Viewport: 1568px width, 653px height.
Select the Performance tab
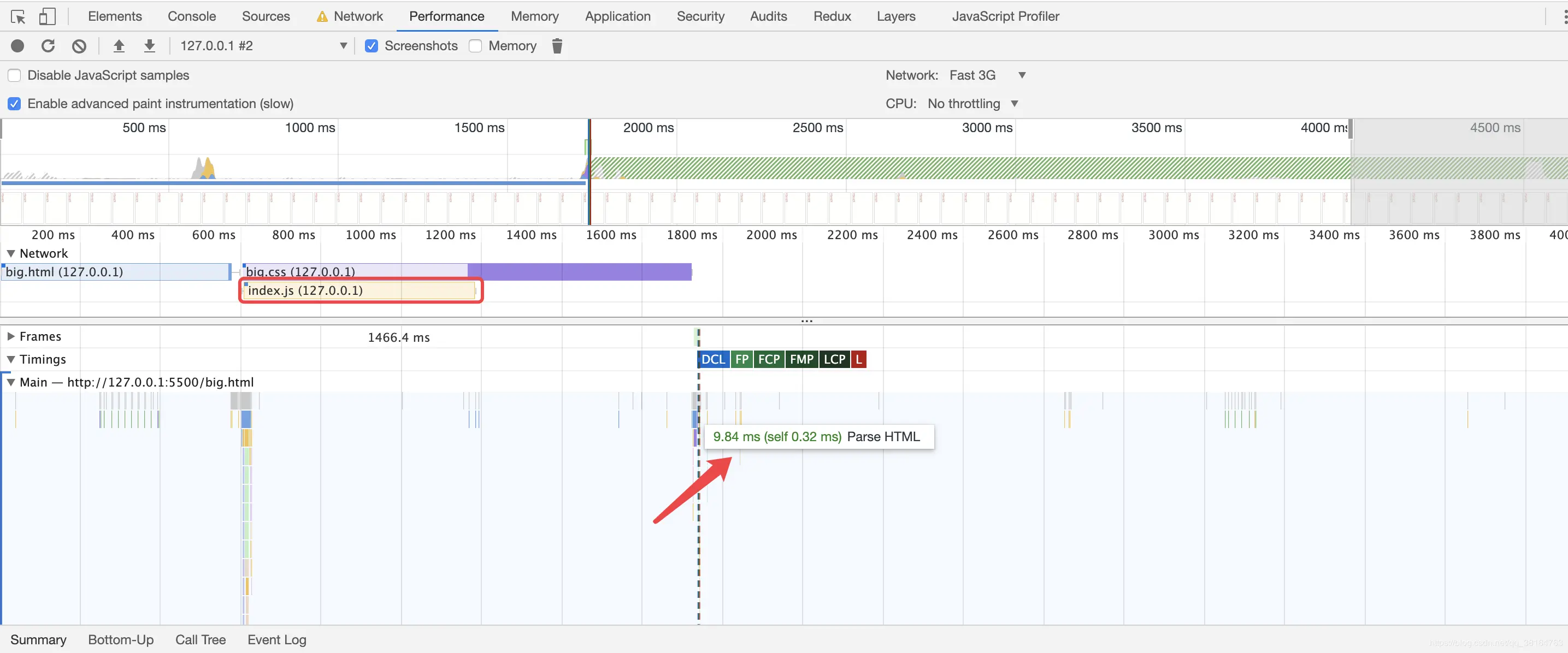point(447,16)
